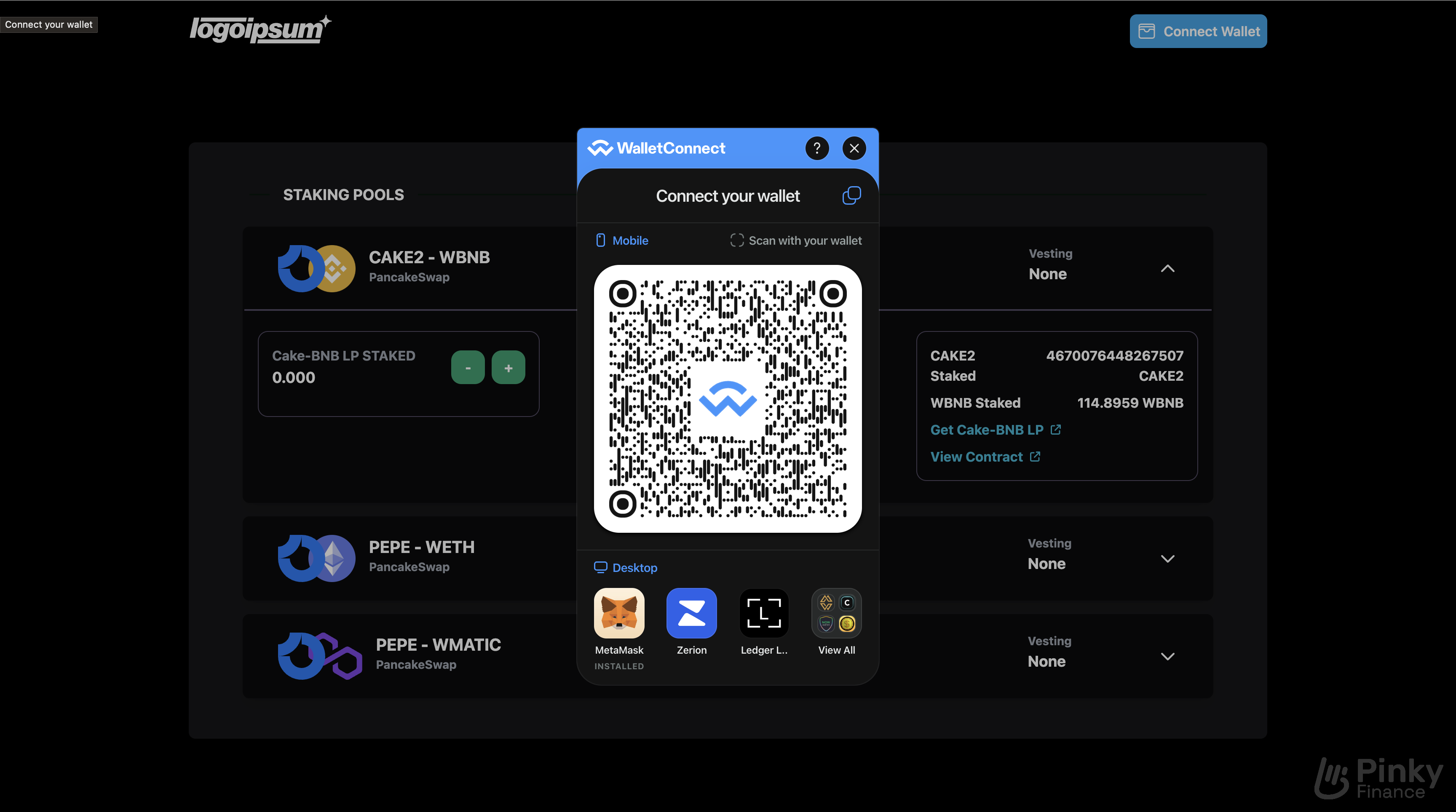The height and width of the screenshot is (812, 1456).
Task: Click the copy address icon
Action: pyautogui.click(x=851, y=195)
